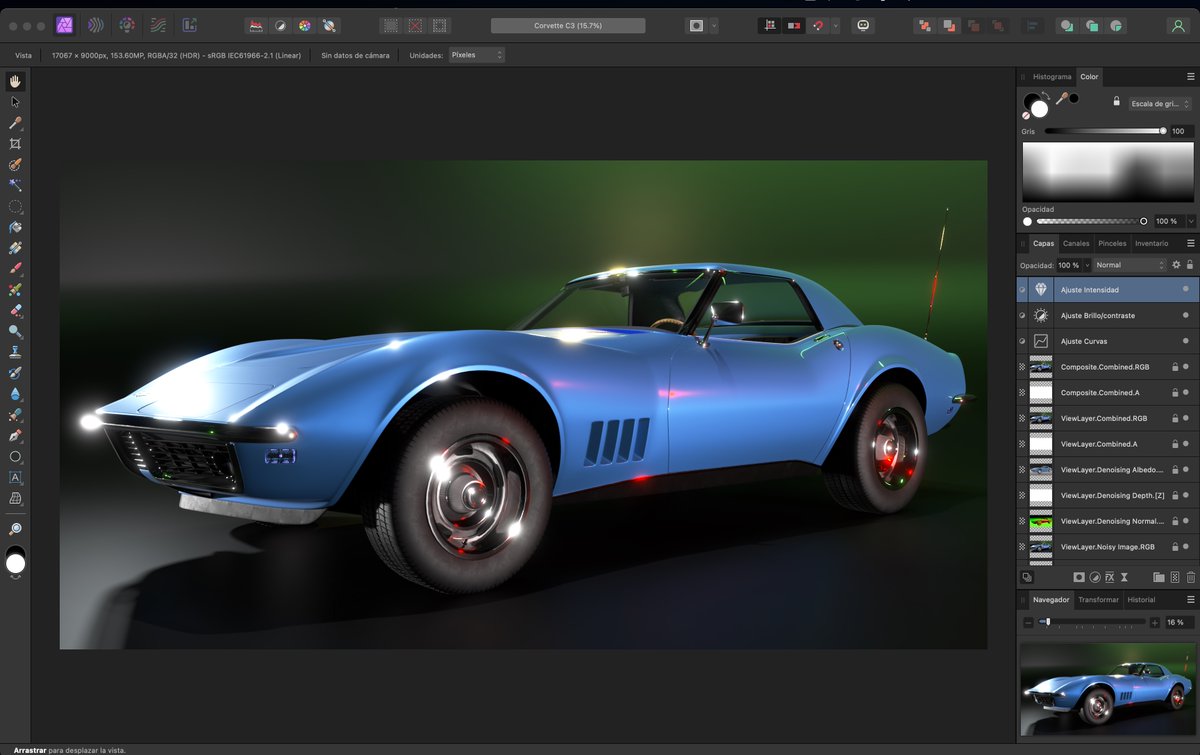Open Capas layer settings gear icon
Viewport: 1200px width, 755px height.
pos(1177,265)
